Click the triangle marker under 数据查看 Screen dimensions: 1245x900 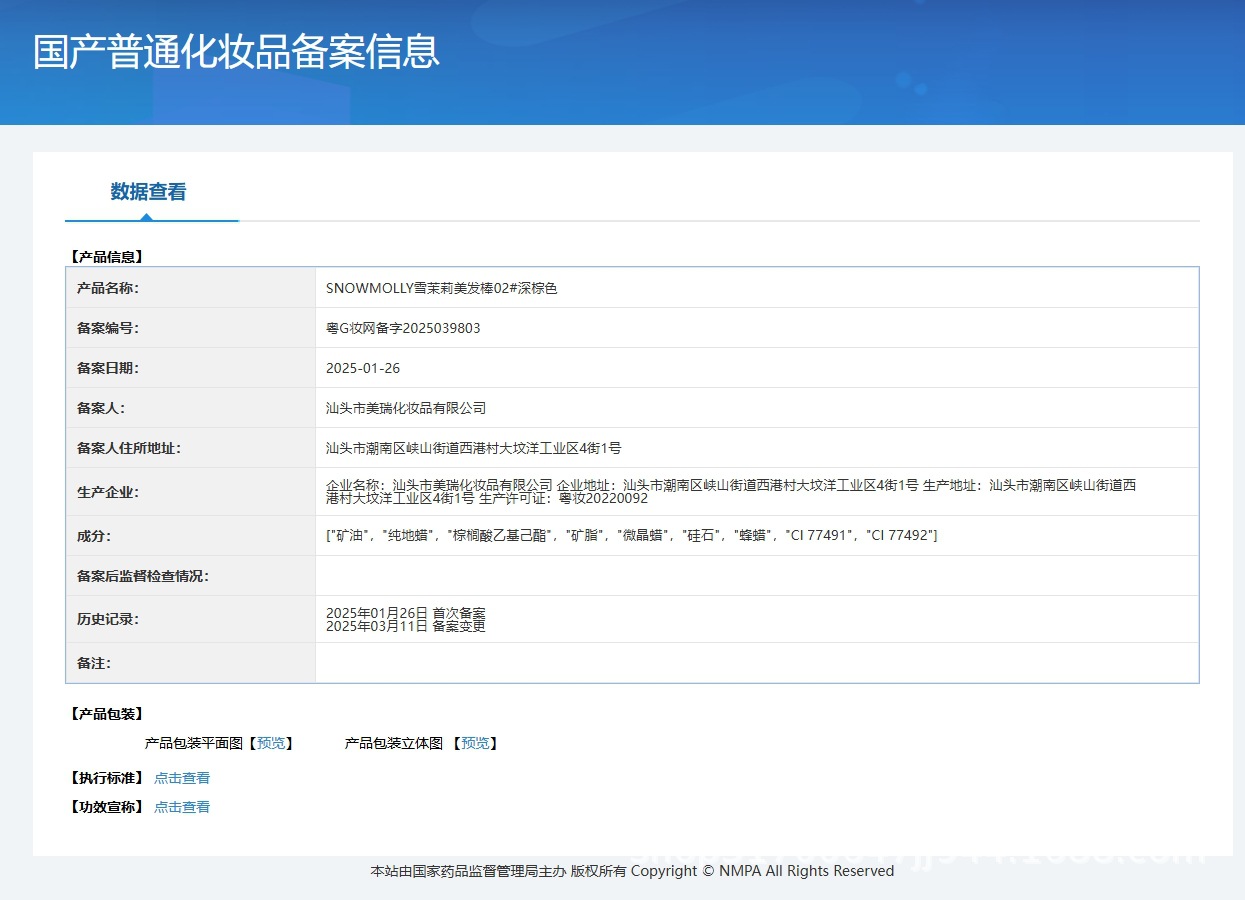point(147,216)
